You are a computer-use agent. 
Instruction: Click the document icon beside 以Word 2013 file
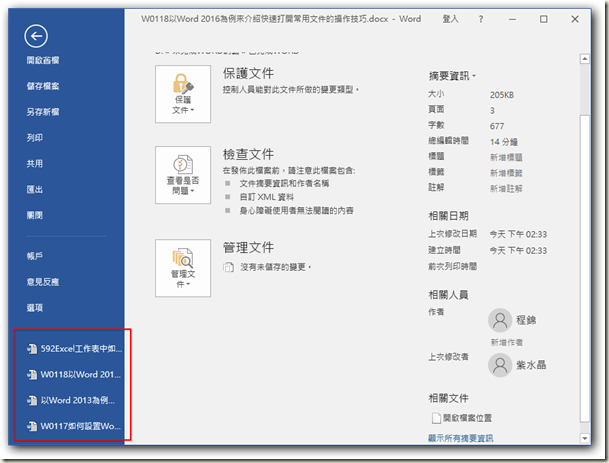click(x=32, y=400)
